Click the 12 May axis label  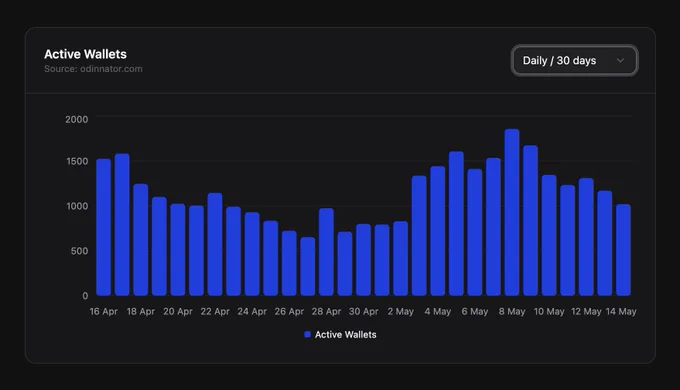click(x=586, y=311)
